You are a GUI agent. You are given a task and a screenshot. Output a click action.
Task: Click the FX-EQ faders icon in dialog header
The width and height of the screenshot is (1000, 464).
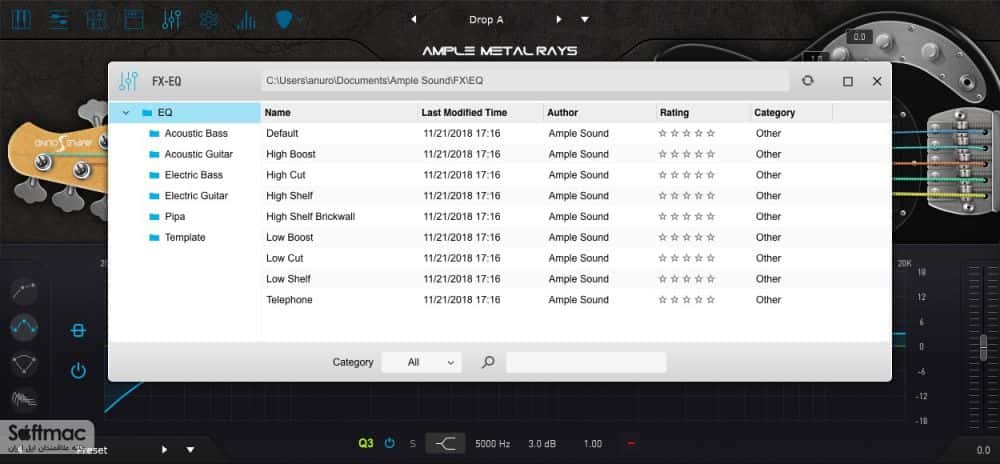[128, 81]
